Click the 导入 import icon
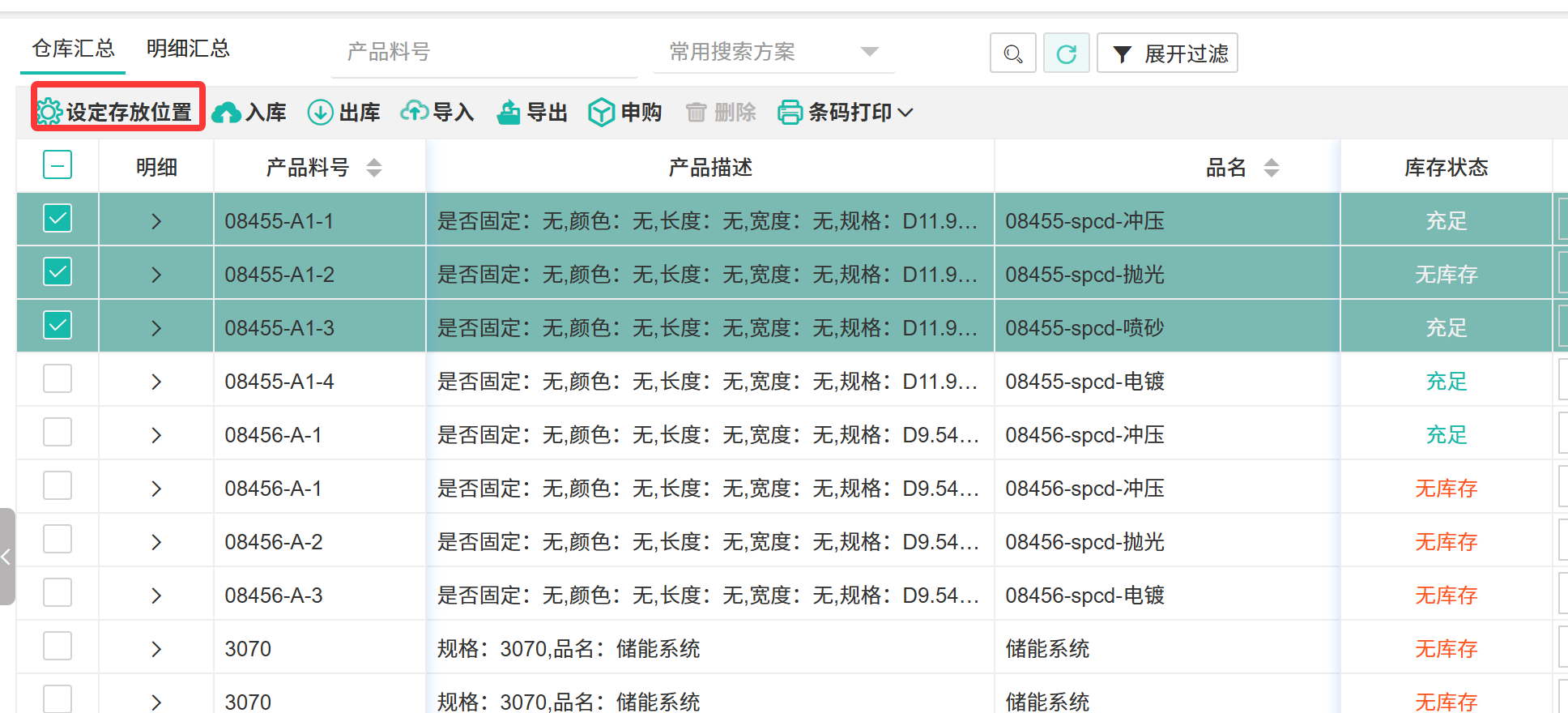The height and width of the screenshot is (713, 1568). pos(415,112)
